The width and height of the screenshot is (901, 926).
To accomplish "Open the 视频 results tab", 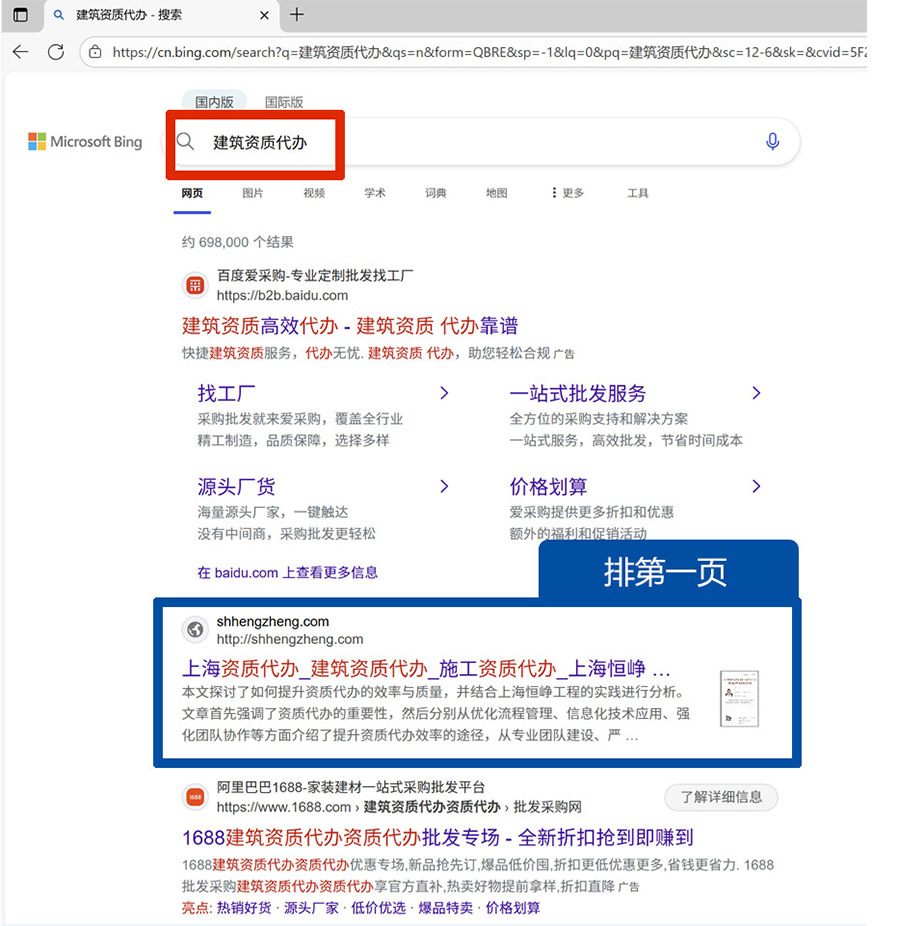I will pyautogui.click(x=314, y=193).
